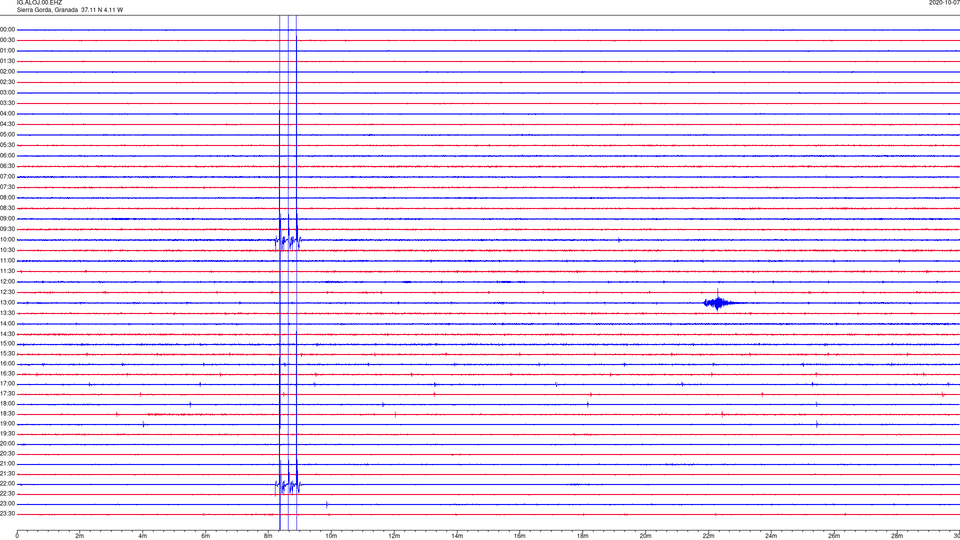Click the 23:00 time label
The image size is (960, 540).
tap(8, 503)
